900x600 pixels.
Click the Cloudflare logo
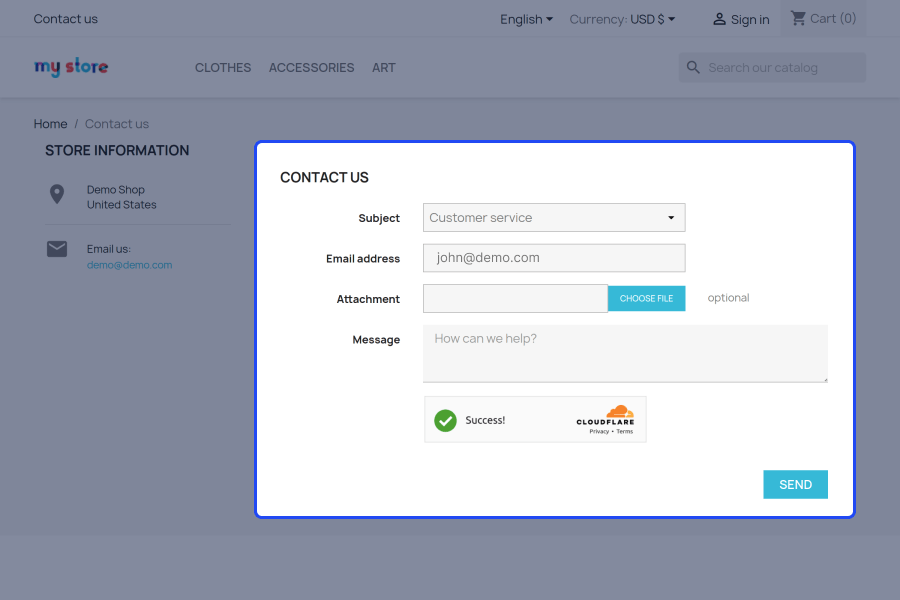coord(606,415)
